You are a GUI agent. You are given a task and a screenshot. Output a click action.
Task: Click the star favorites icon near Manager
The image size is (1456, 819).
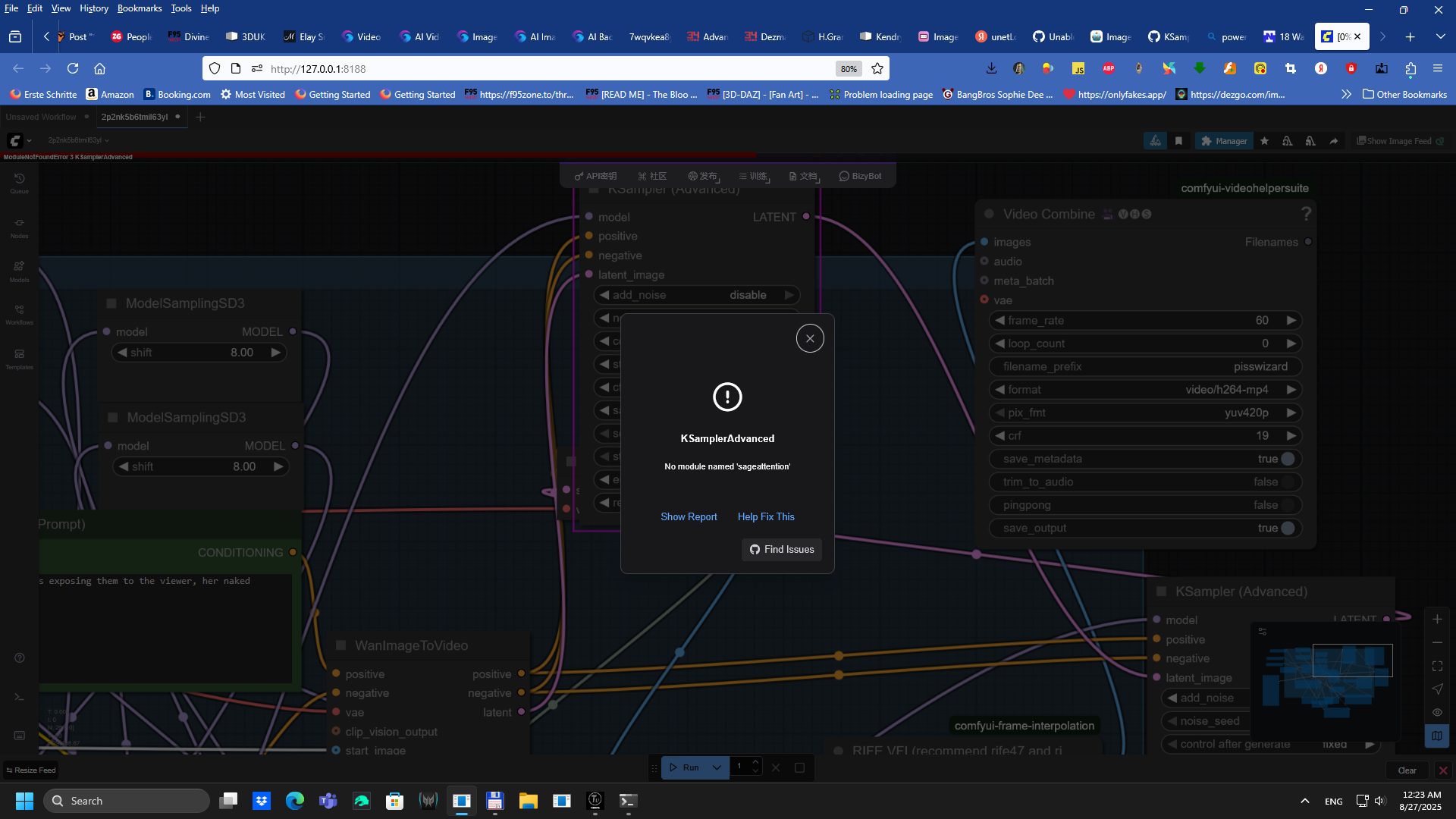click(x=1264, y=141)
